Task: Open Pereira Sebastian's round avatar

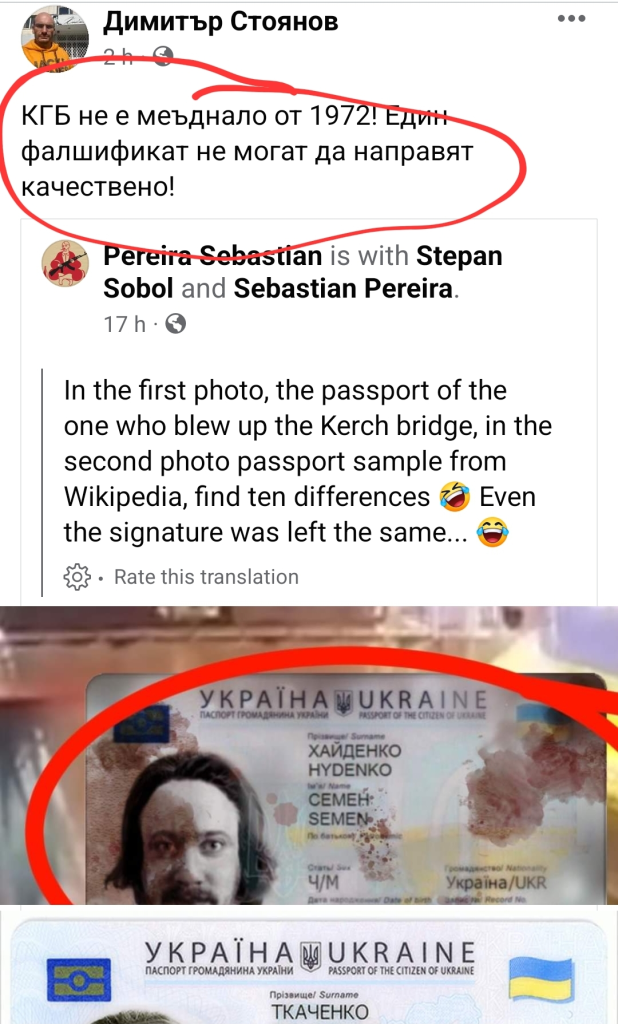Action: (x=65, y=264)
